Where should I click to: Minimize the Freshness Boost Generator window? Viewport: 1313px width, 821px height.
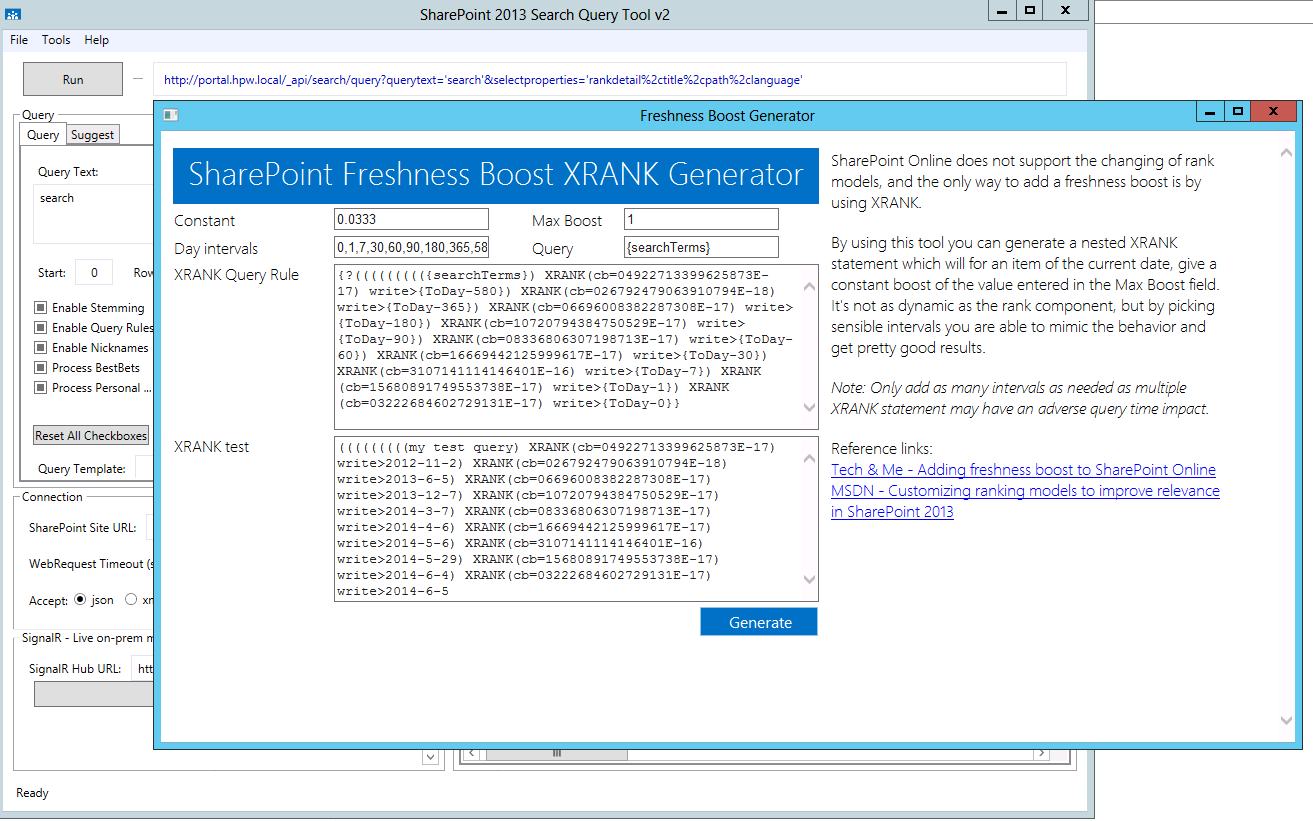pyautogui.click(x=1209, y=111)
